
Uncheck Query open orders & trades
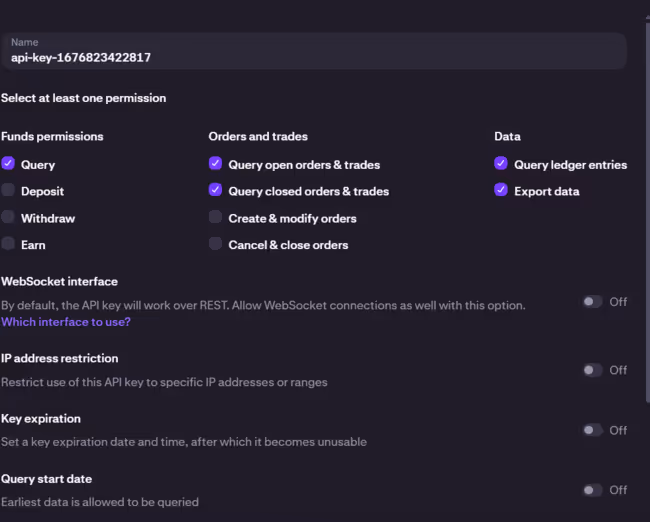(215, 164)
